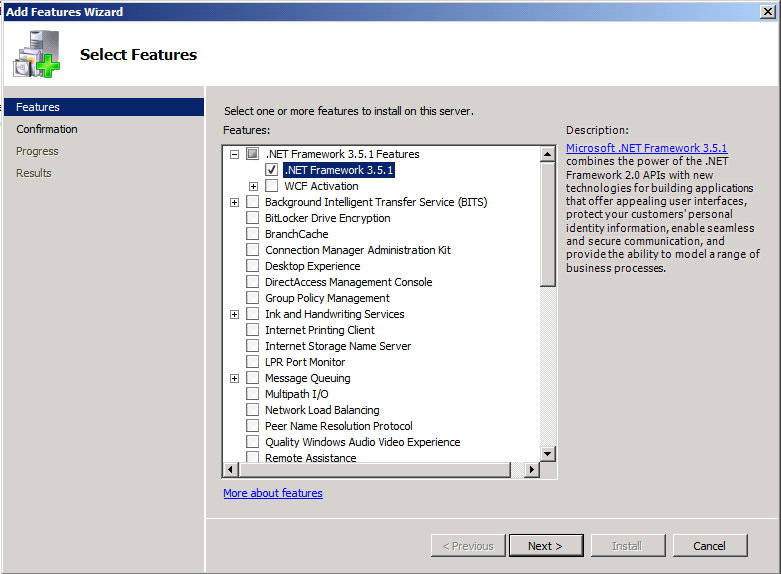Check the WCF Activation checkbox
781x574 pixels.
tap(271, 185)
